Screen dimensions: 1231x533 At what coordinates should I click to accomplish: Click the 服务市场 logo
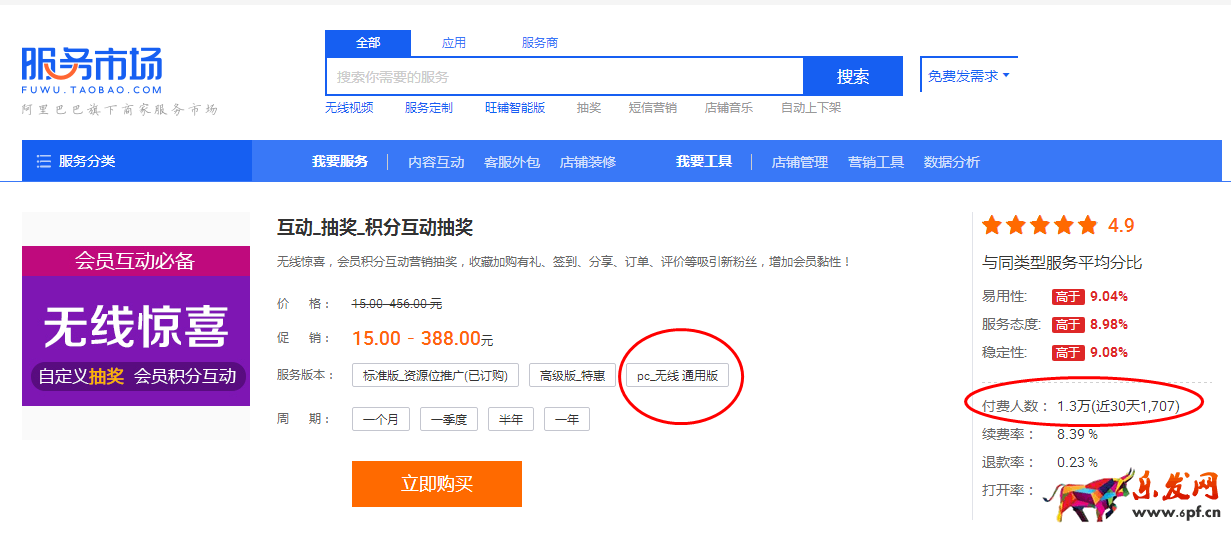(92, 67)
